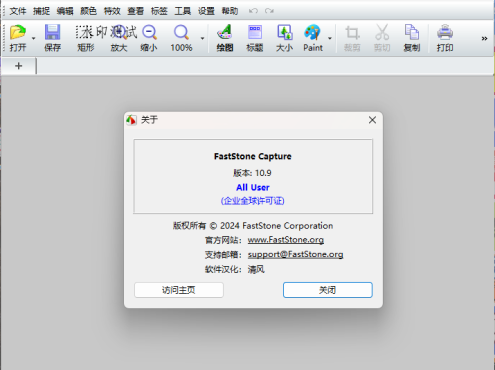Open the 工具 menu
Image resolution: width=495 pixels, height=370 pixels.
(x=183, y=11)
